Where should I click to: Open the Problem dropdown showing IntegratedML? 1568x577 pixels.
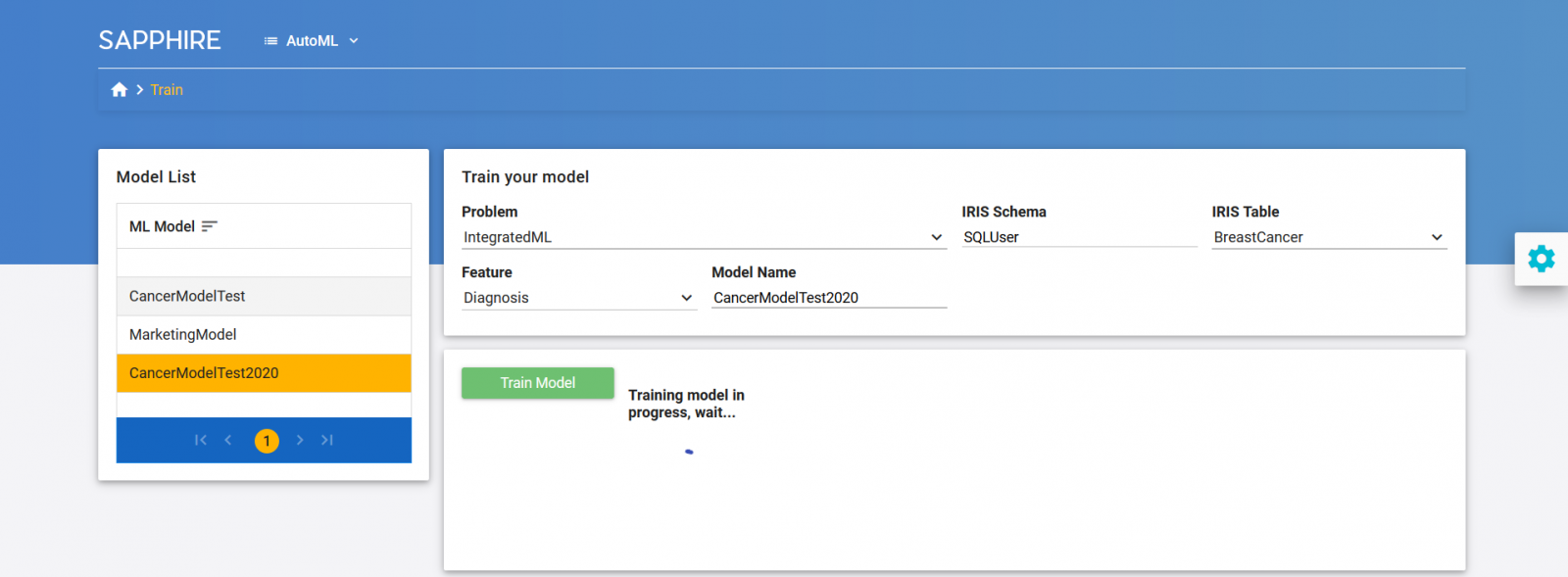pyautogui.click(x=704, y=237)
